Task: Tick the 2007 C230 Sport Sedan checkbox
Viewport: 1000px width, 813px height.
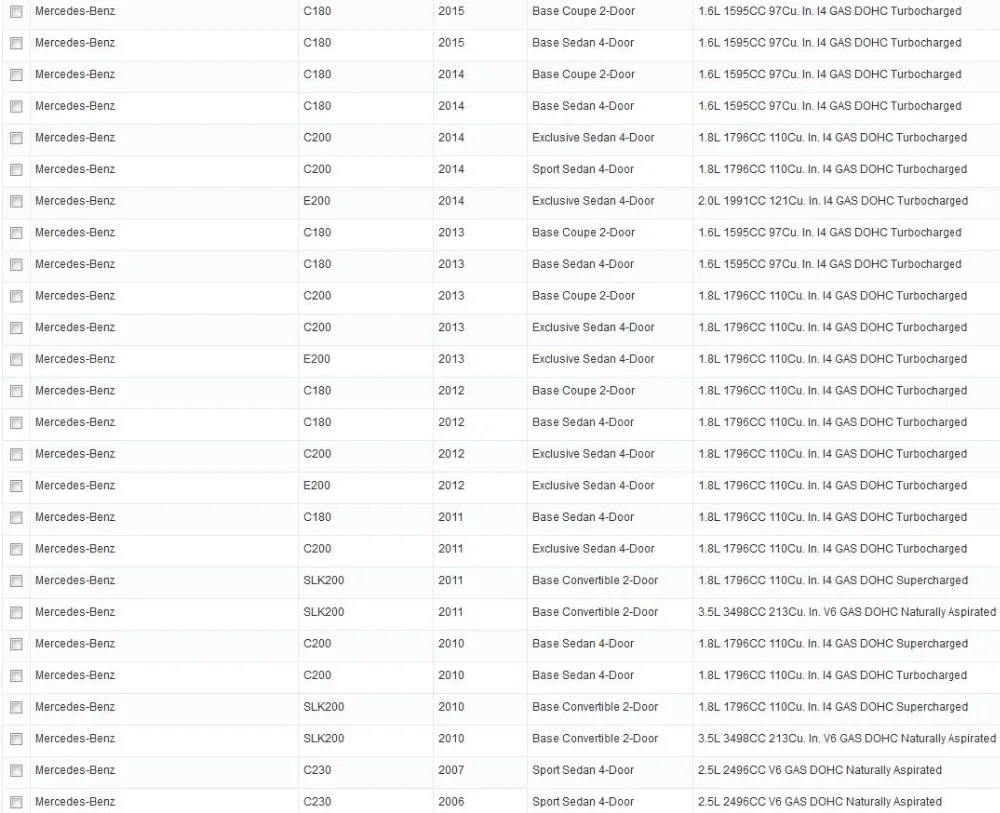Action: [x=17, y=771]
